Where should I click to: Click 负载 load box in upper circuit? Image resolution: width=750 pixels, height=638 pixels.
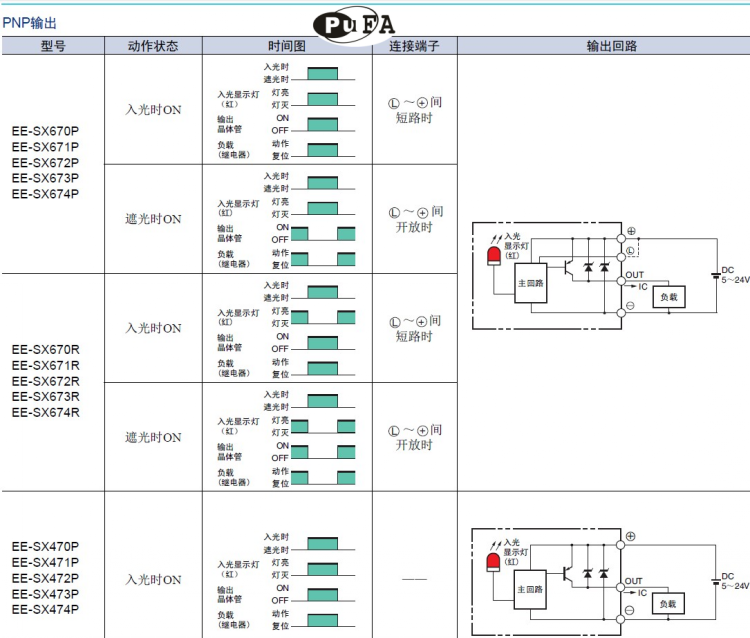coord(669,297)
